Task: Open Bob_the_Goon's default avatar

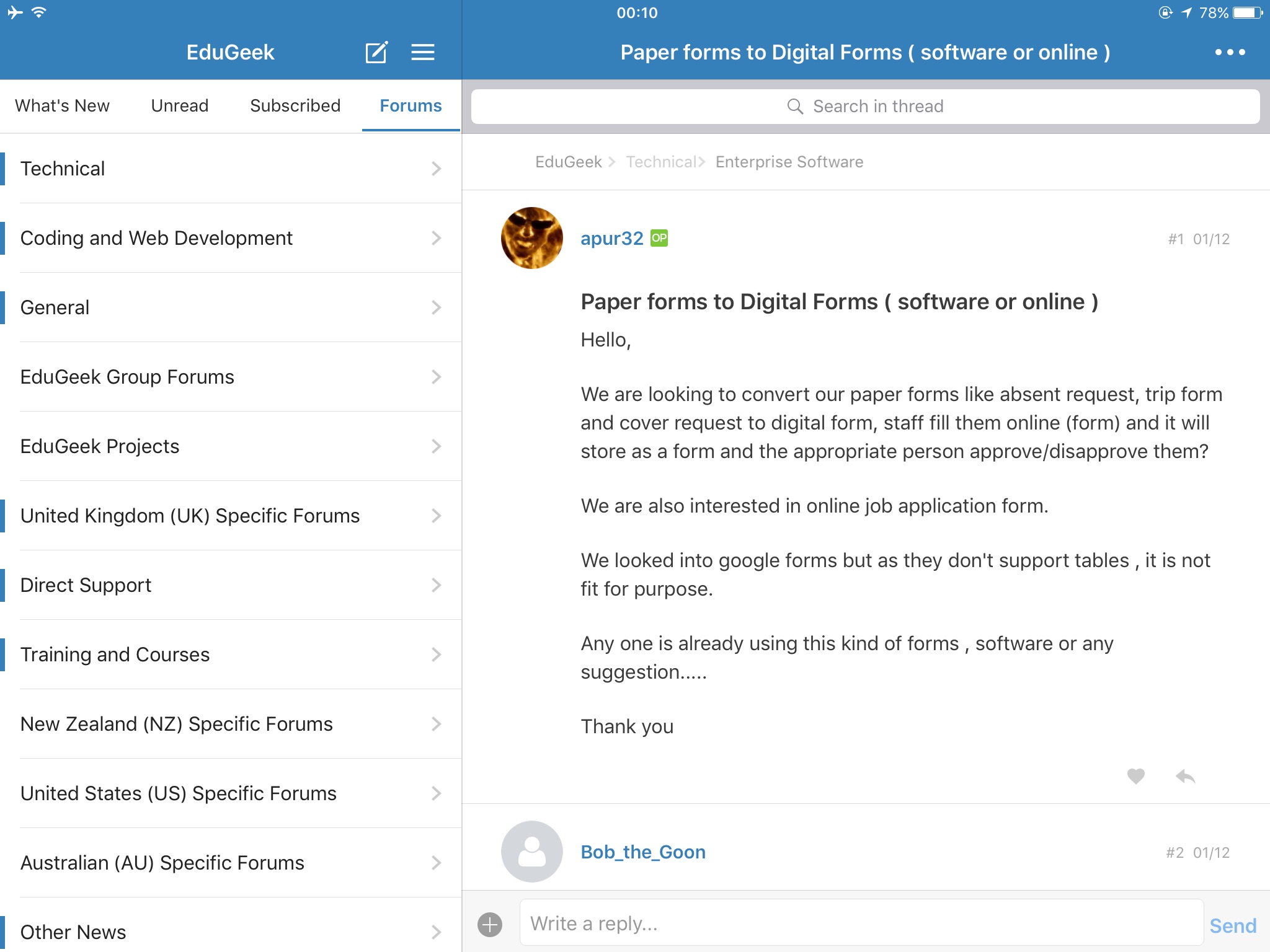Action: [x=532, y=852]
